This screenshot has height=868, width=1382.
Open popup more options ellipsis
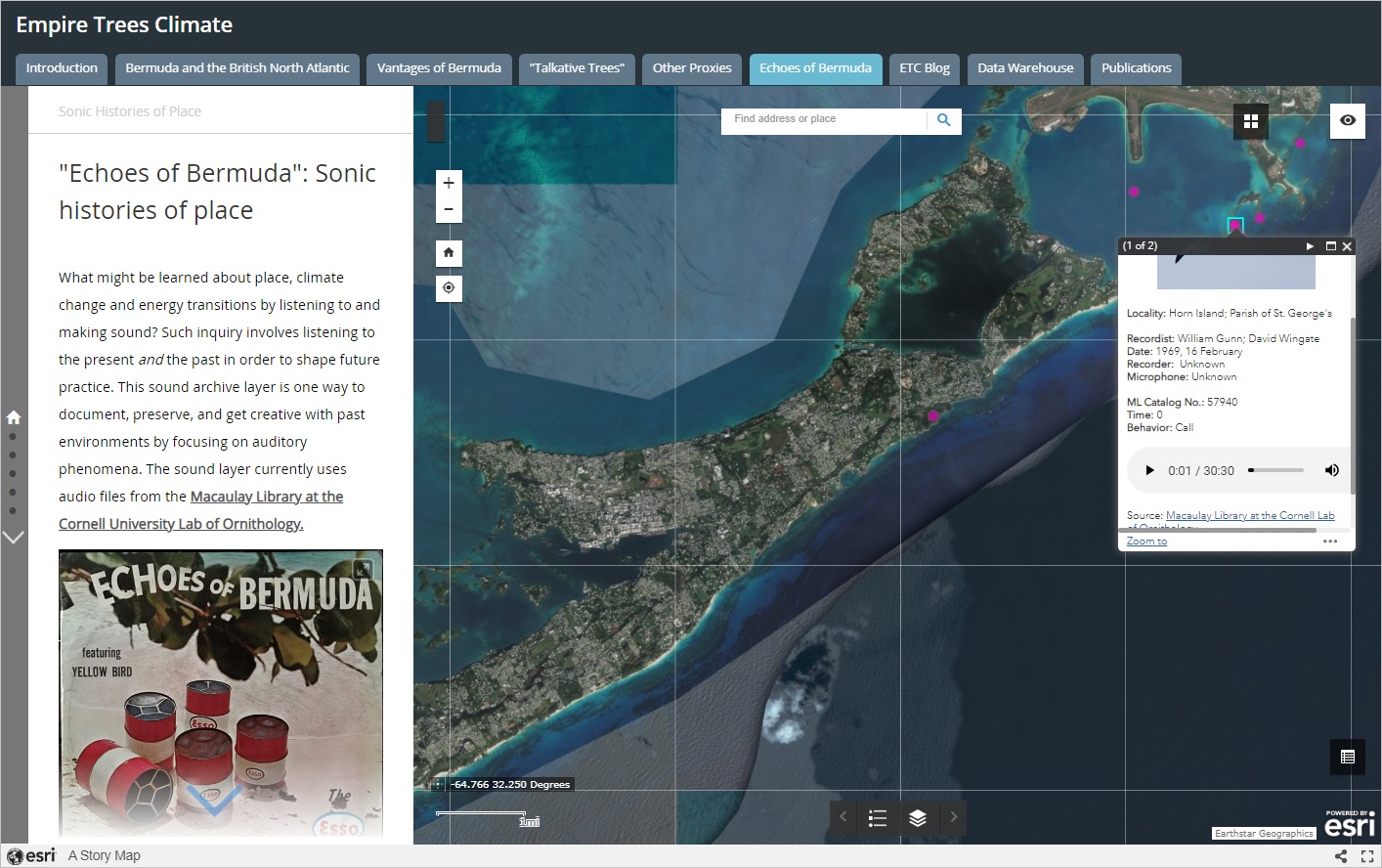[1330, 542]
